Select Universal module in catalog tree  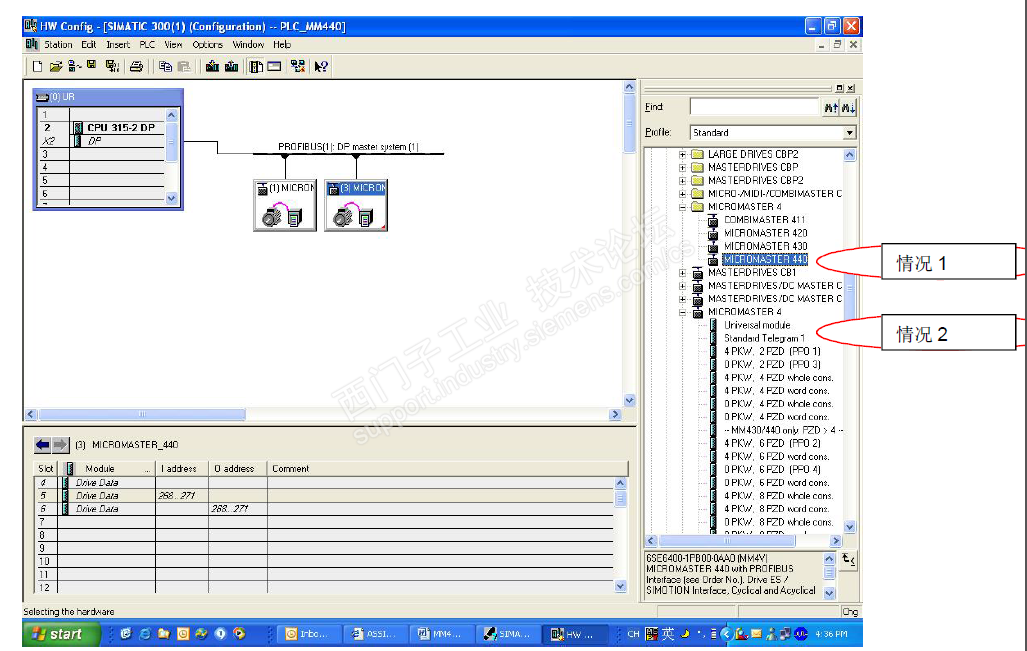pos(756,325)
